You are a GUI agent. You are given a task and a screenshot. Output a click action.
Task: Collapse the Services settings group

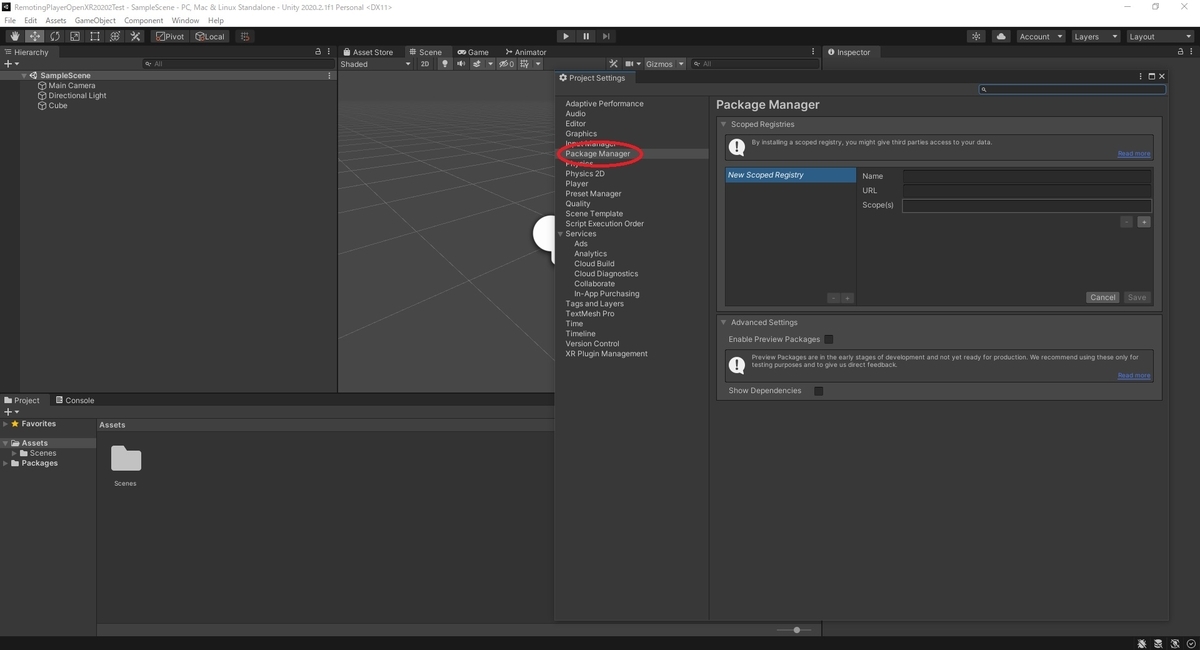tap(560, 234)
